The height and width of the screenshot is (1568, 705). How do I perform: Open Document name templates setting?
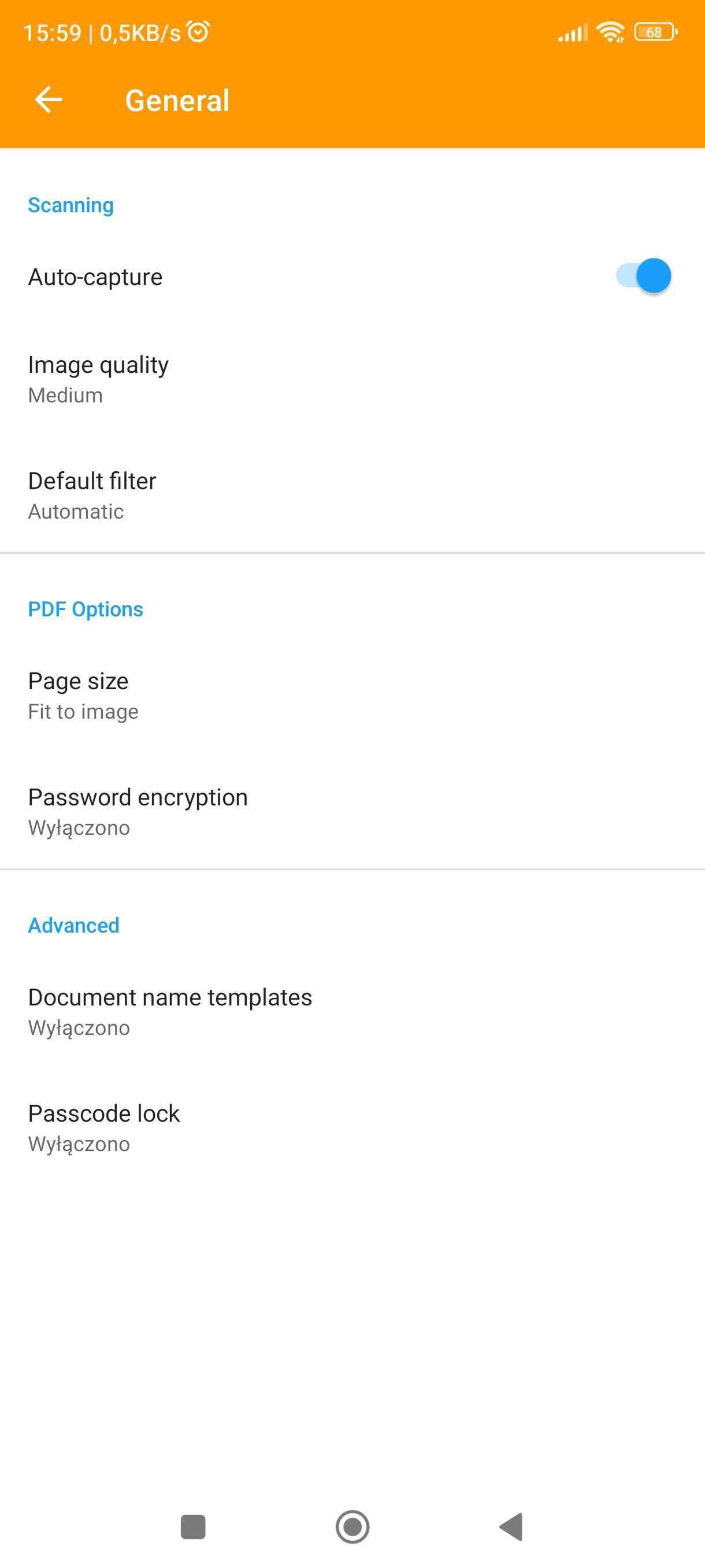[353, 1012]
